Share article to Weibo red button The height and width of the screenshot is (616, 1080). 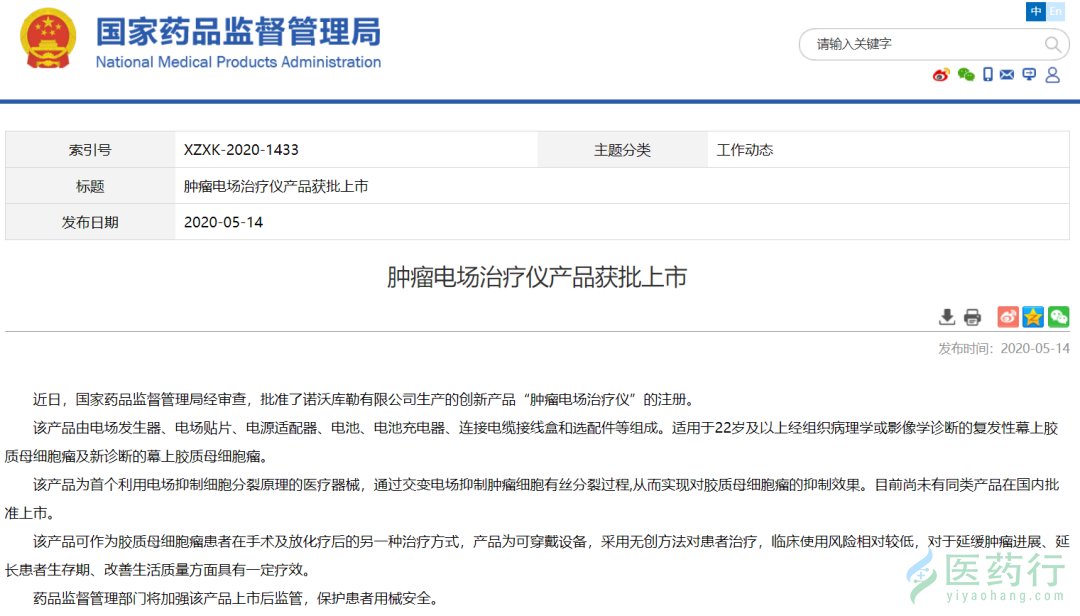point(1008,317)
